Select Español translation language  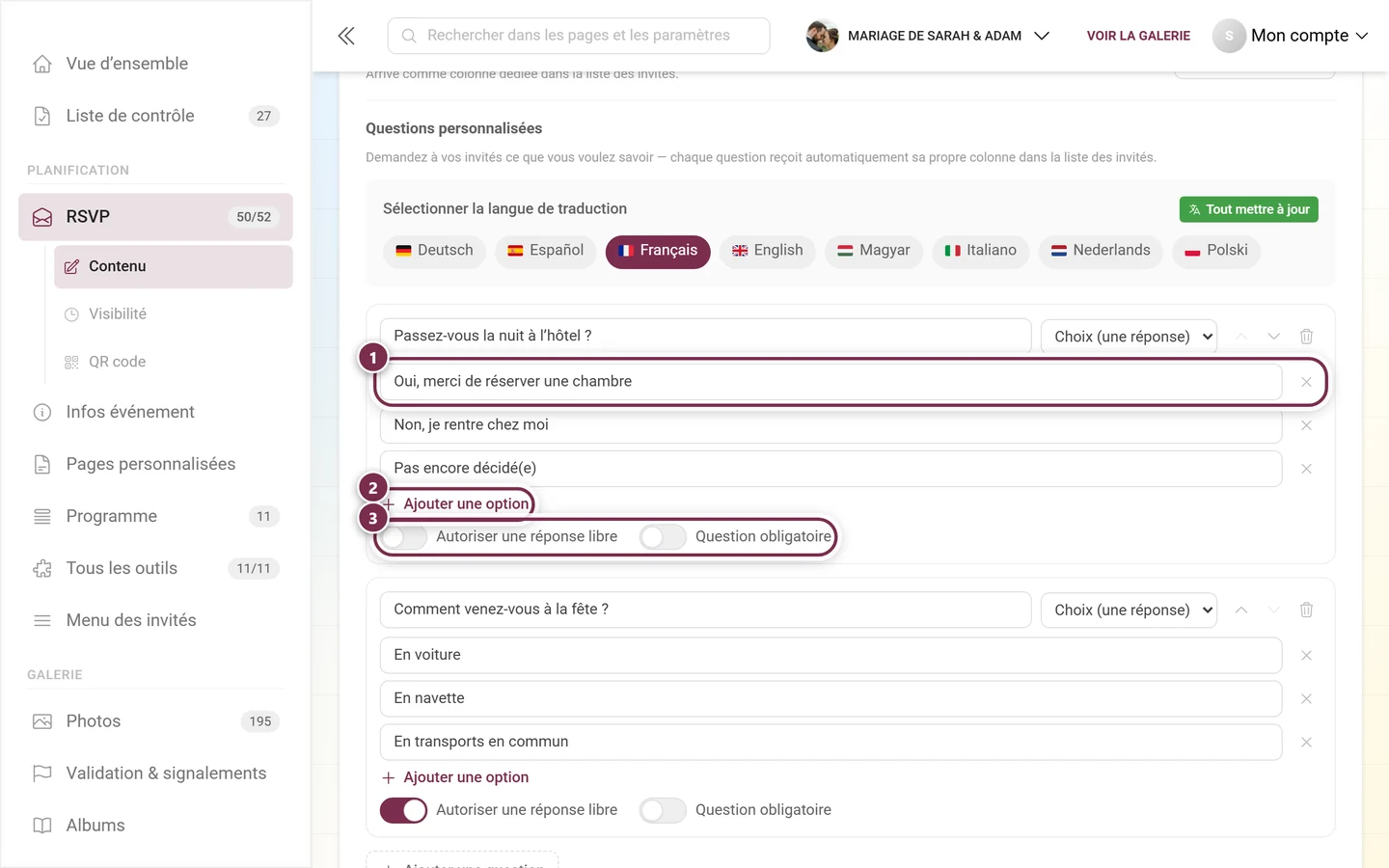coord(546,251)
